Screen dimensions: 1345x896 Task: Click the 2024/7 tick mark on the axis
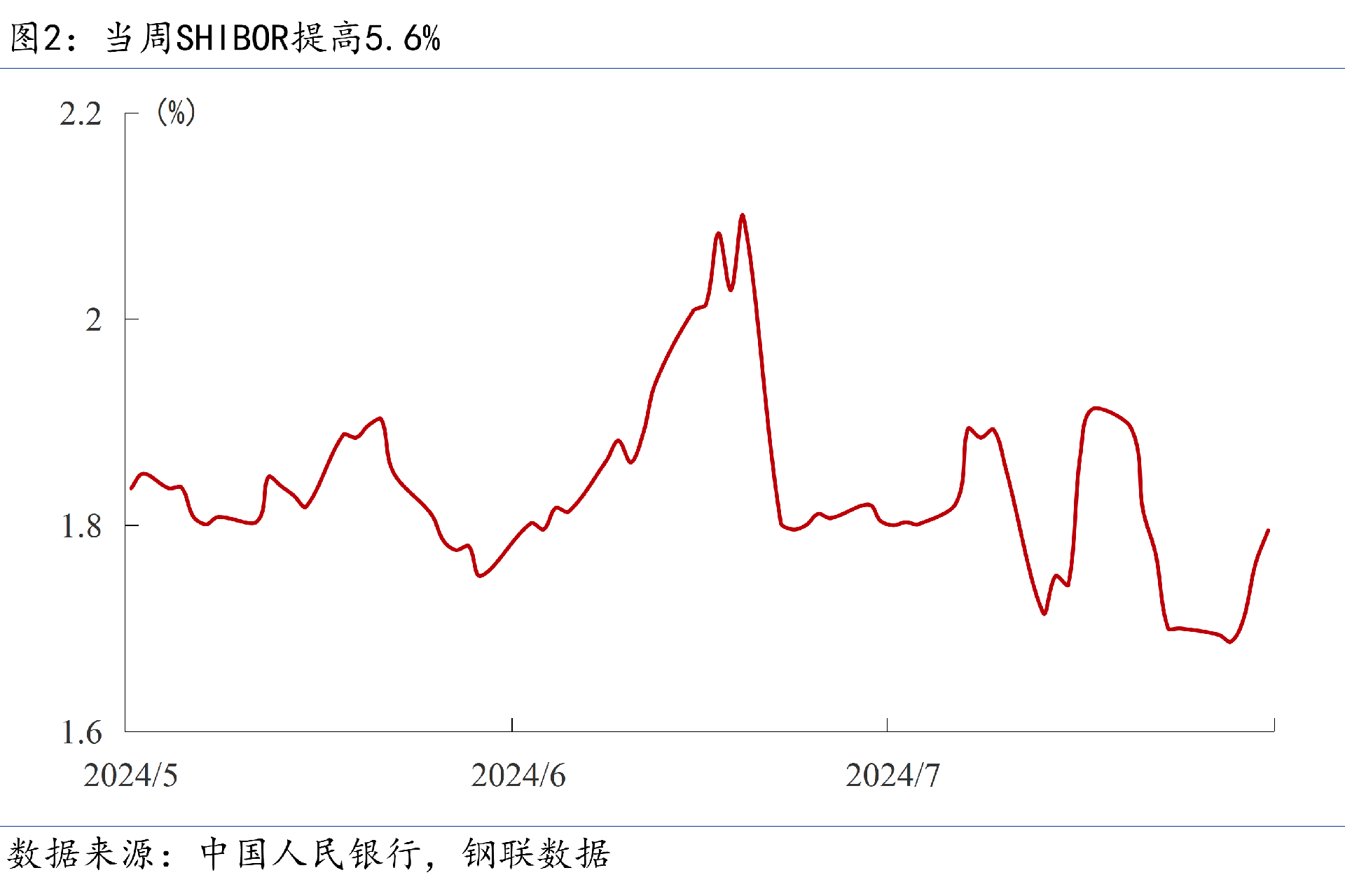[887, 725]
